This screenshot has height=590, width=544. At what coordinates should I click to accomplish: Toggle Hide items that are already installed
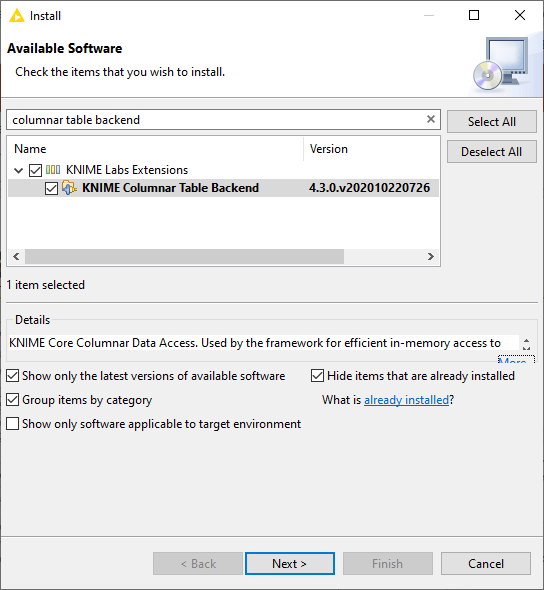(x=317, y=376)
